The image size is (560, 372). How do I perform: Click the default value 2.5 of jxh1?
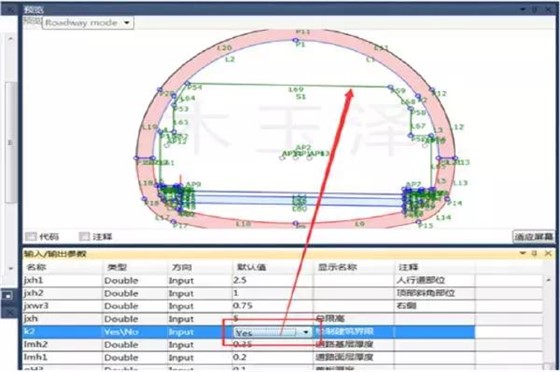click(x=240, y=280)
